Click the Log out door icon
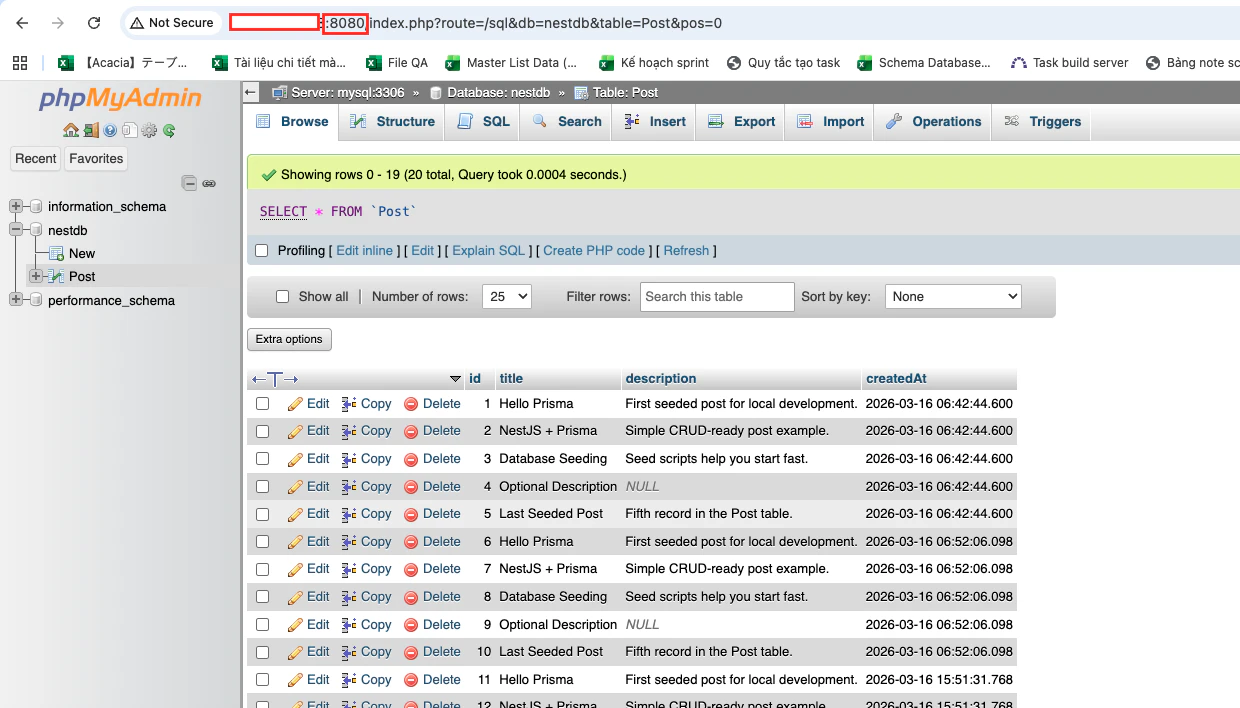 coord(90,130)
